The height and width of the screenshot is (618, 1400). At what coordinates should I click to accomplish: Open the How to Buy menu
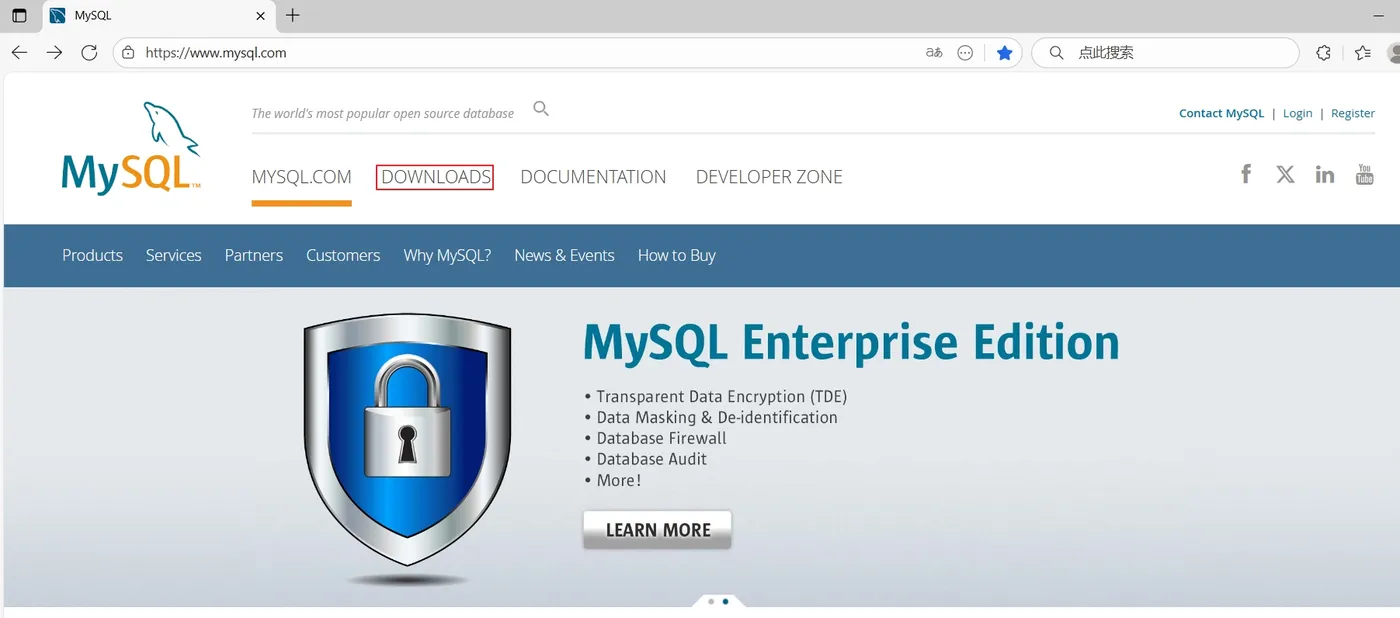677,255
